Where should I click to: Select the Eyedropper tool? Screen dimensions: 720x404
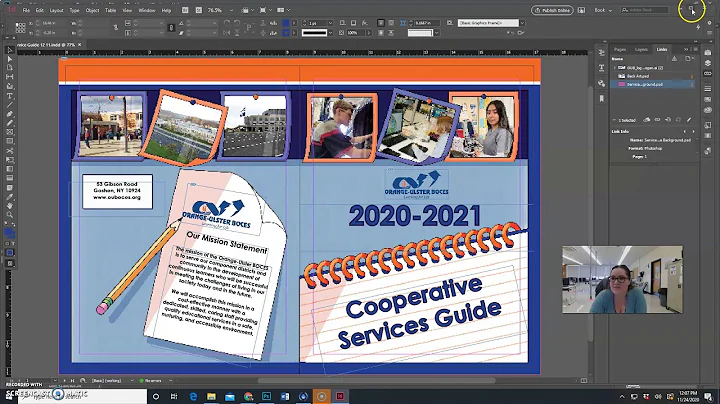[x=10, y=197]
